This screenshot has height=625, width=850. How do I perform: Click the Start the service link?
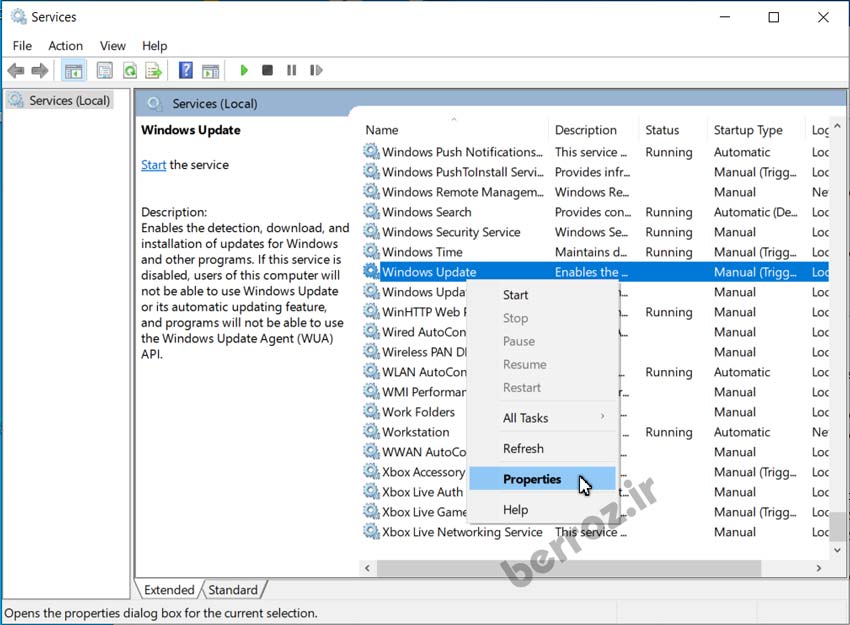153,165
